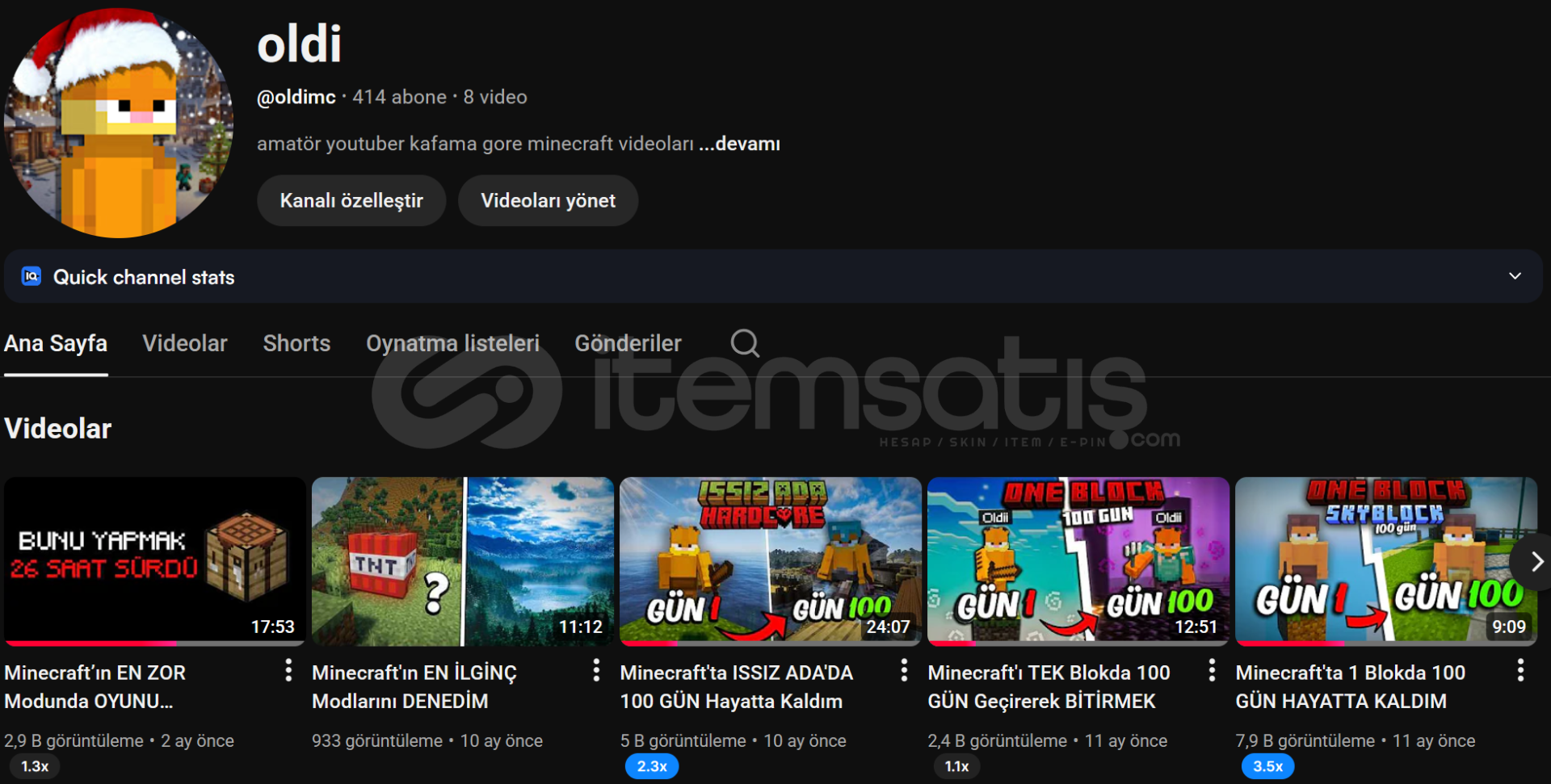Screen dimensions: 1551x784
Task: Open options menu for 'Minecraft'ın EN ZOR Modunda' video
Action: coord(288,670)
